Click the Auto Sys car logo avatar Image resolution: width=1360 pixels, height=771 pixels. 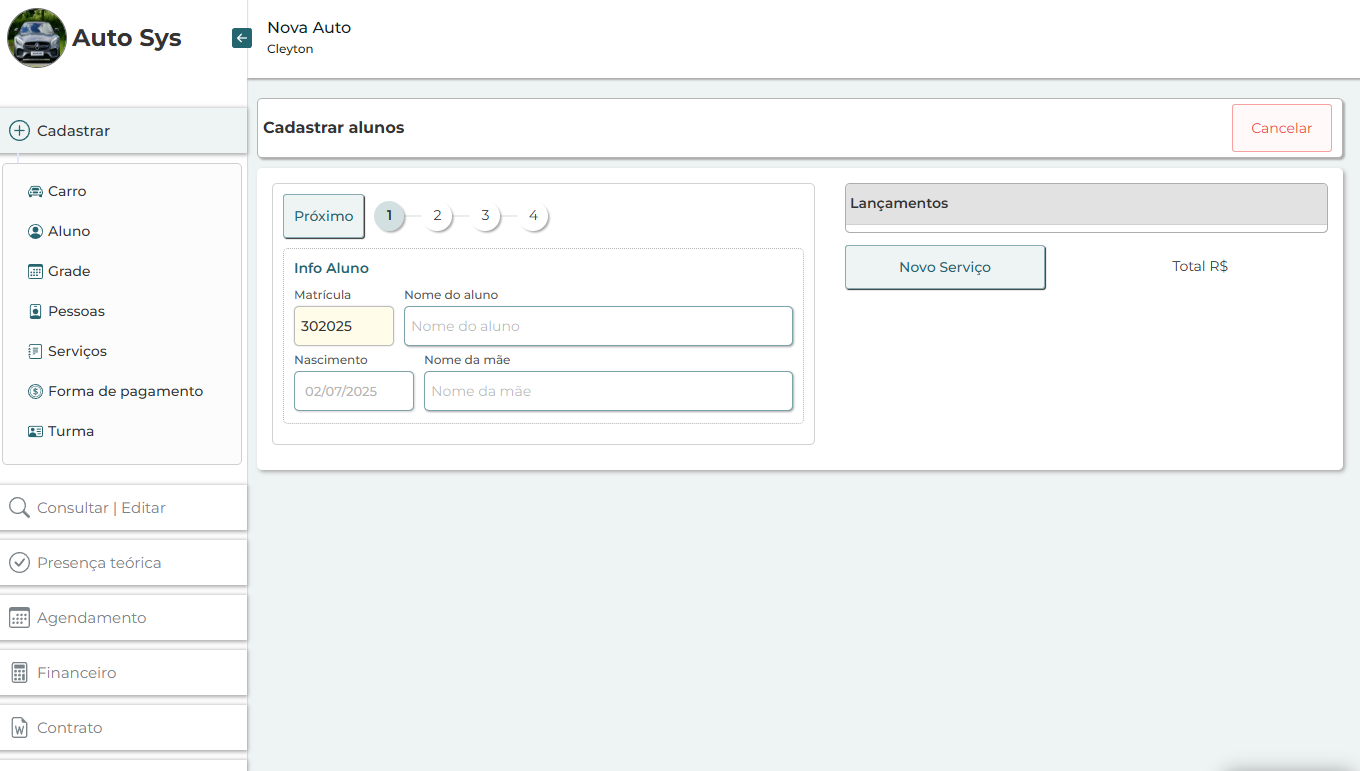(x=37, y=38)
